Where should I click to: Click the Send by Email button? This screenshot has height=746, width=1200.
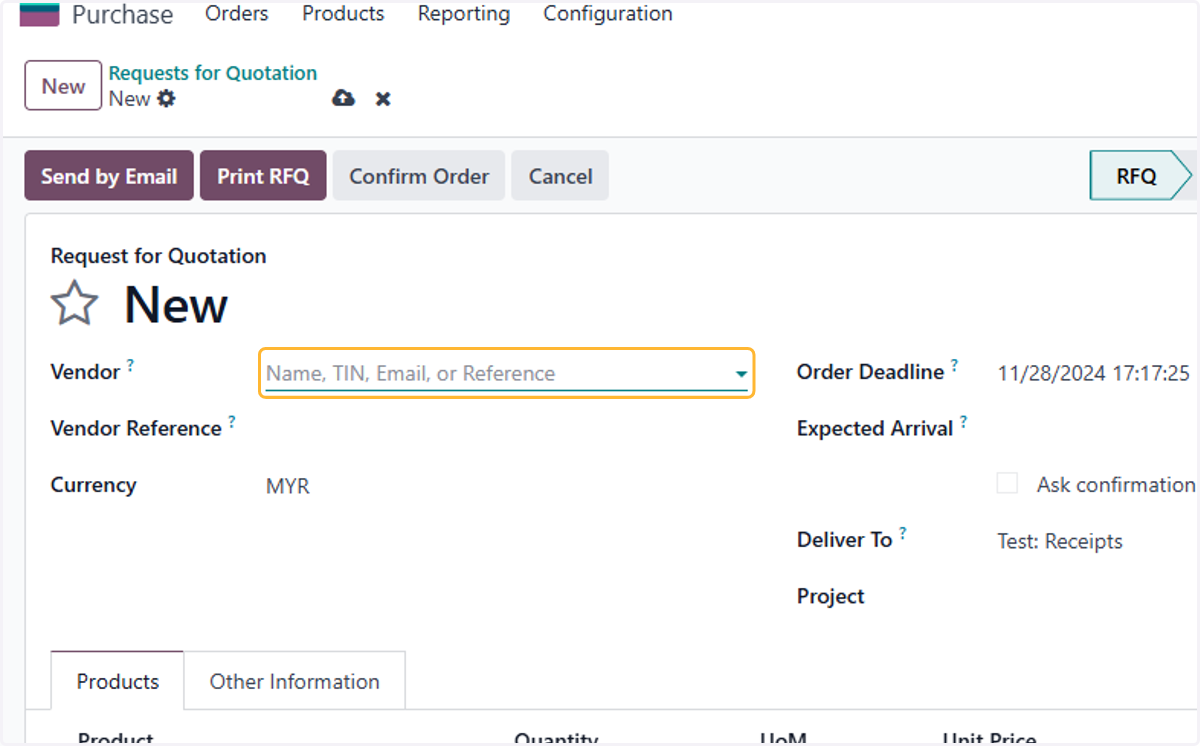[x=109, y=176]
